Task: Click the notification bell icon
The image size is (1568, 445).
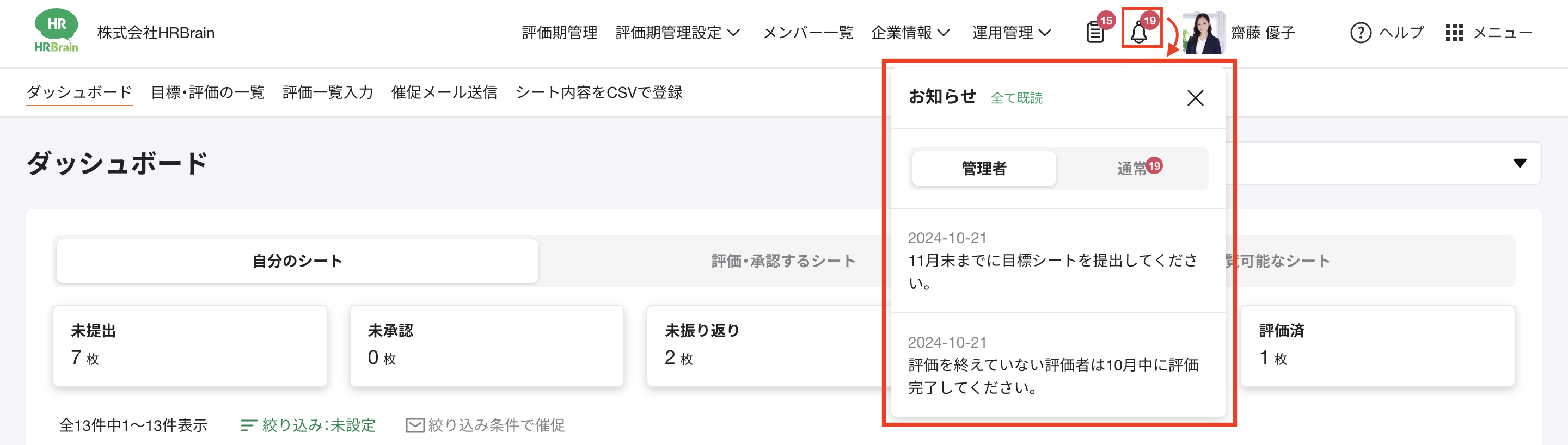Action: (1139, 32)
